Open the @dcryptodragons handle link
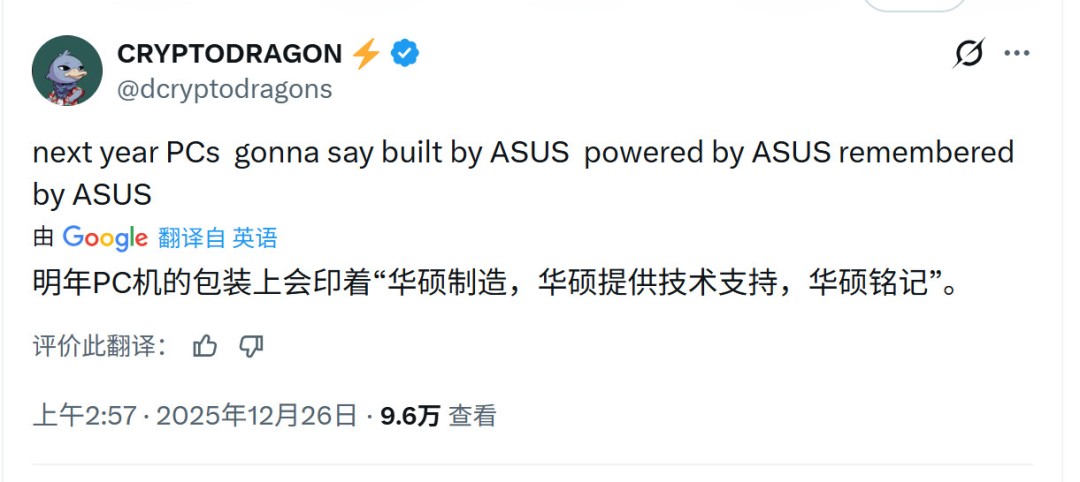 [224, 89]
